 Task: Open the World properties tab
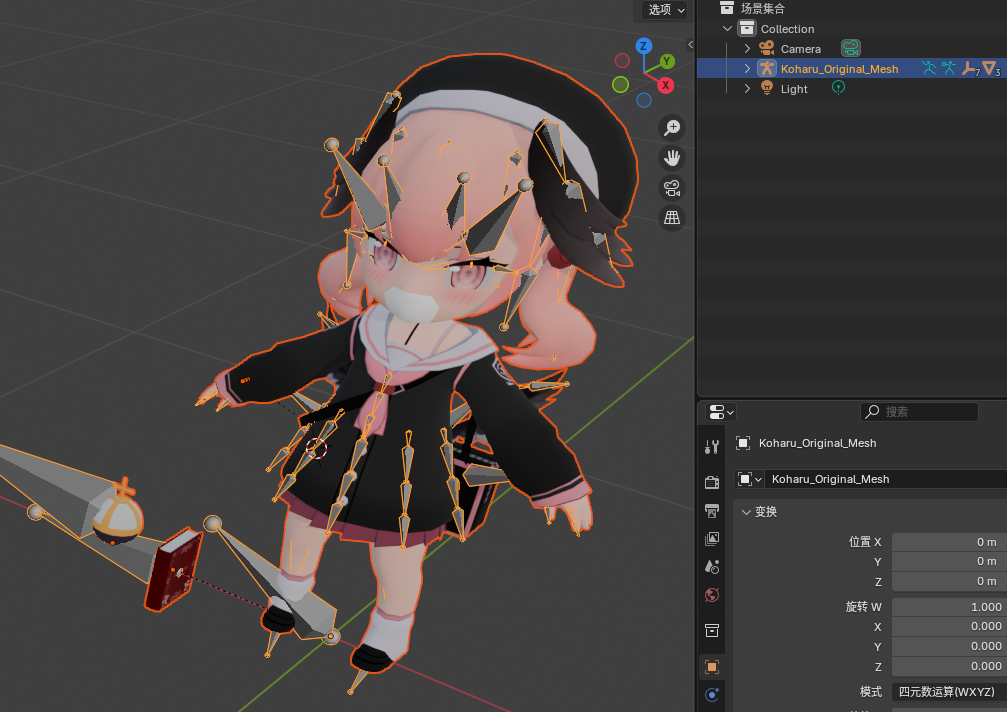[x=712, y=595]
